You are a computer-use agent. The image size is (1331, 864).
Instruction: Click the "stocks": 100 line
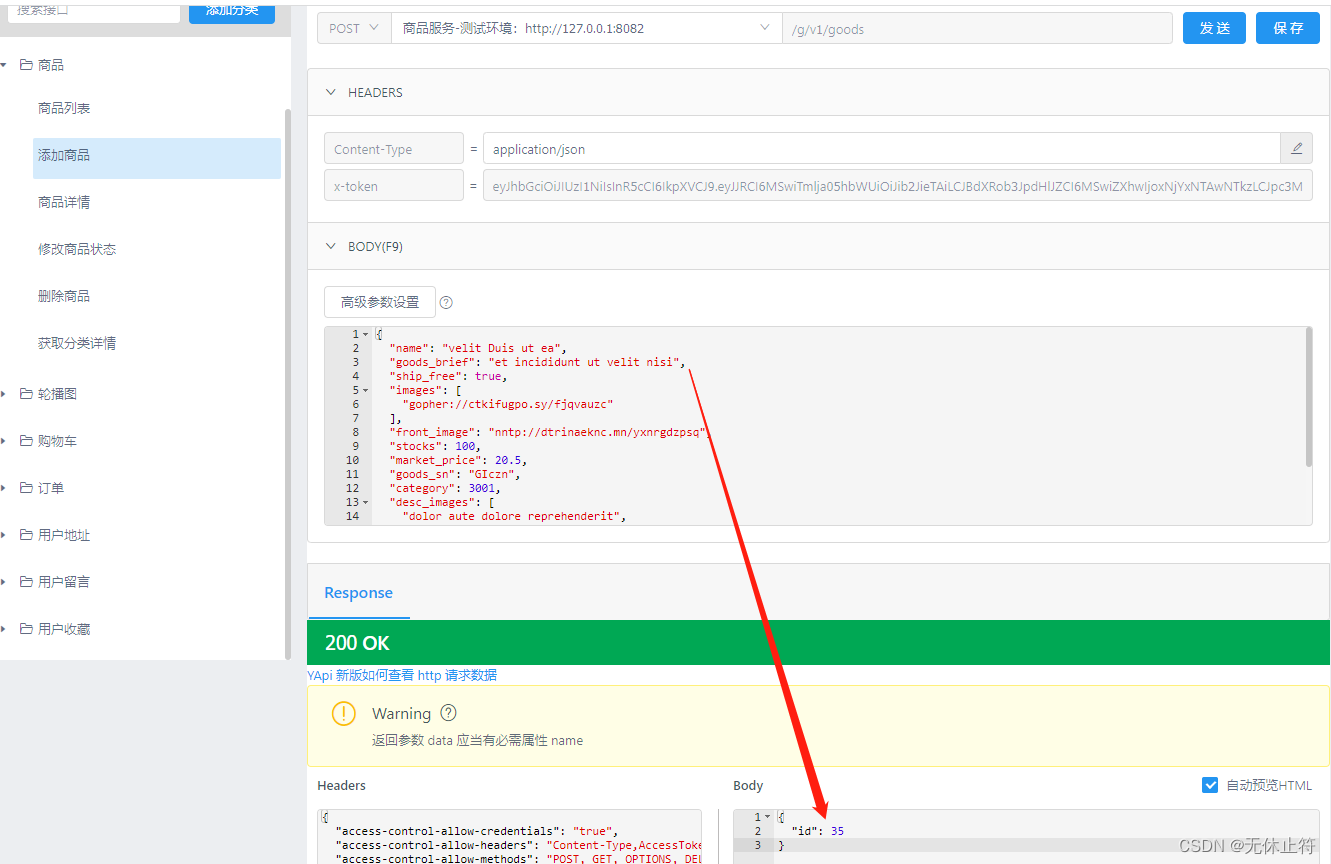click(435, 446)
